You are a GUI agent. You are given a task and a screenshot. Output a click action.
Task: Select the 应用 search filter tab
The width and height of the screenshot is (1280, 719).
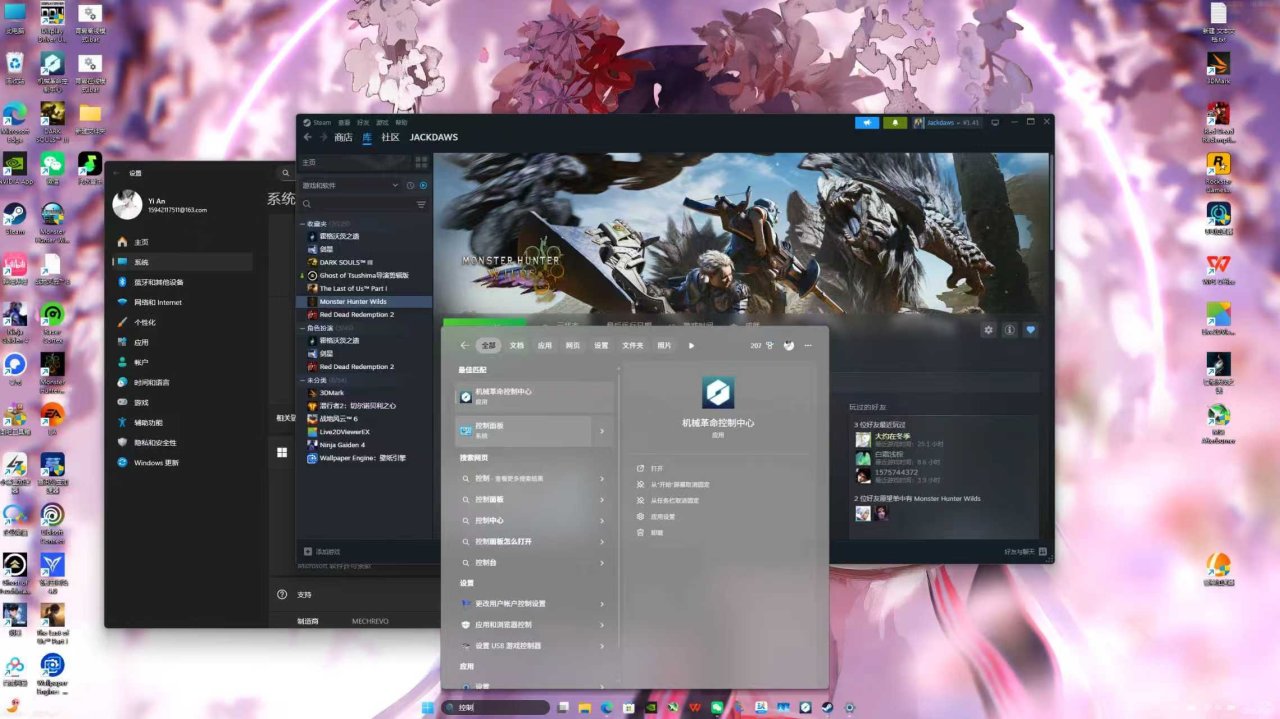(x=545, y=345)
